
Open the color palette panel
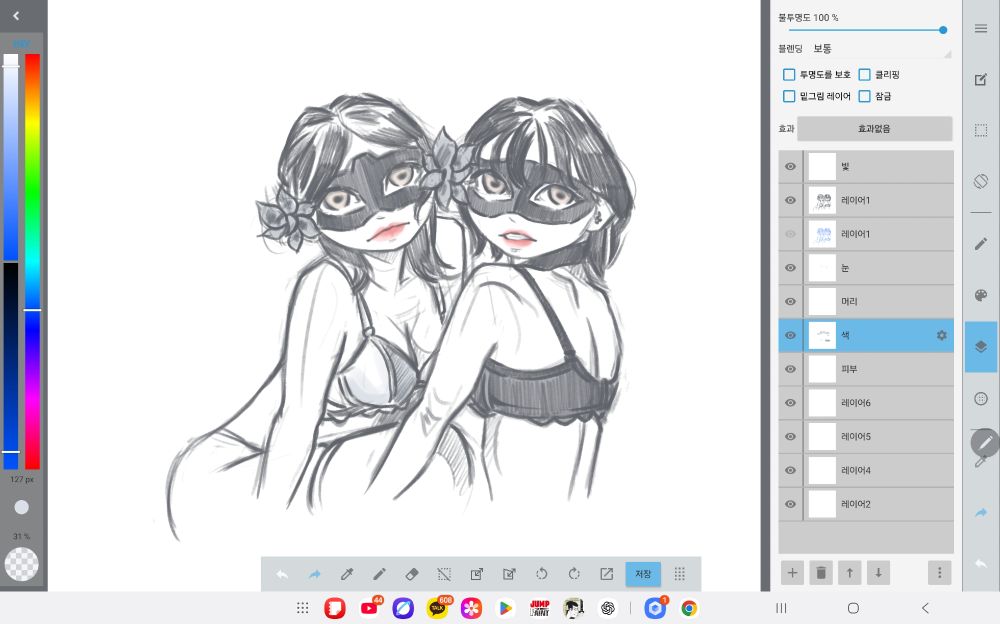[981, 295]
